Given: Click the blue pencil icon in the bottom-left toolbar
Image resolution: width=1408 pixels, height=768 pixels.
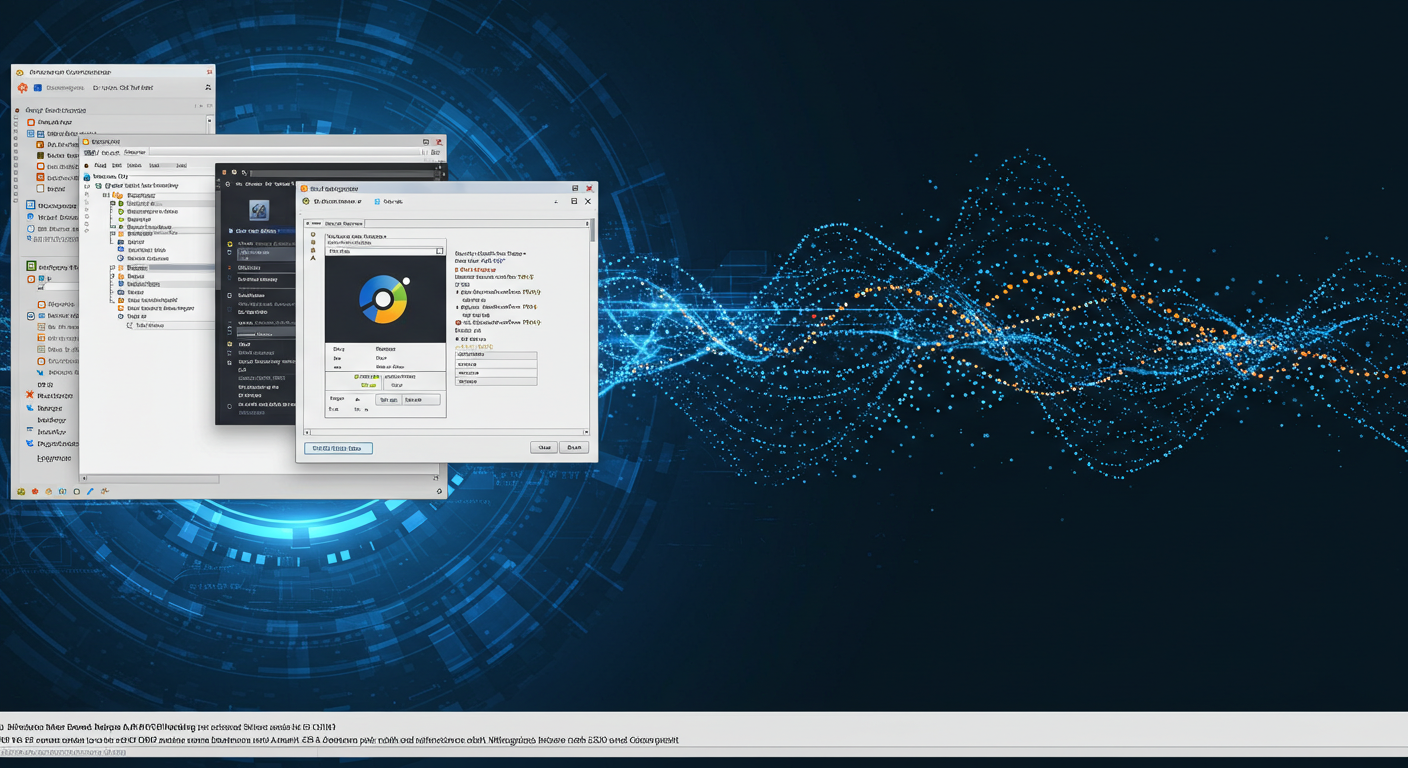Looking at the screenshot, I should tap(90, 492).
